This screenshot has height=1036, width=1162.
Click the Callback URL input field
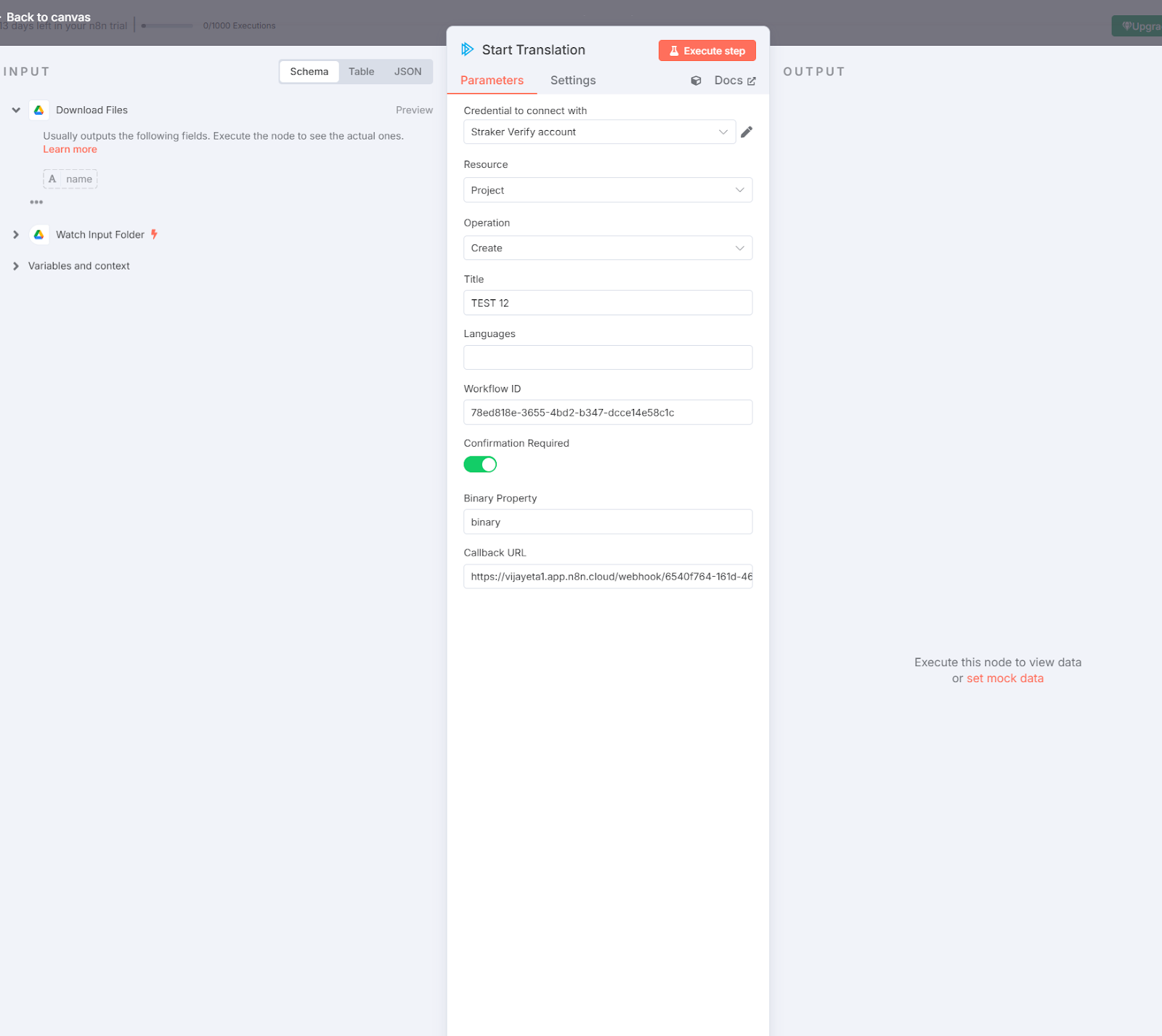point(608,576)
